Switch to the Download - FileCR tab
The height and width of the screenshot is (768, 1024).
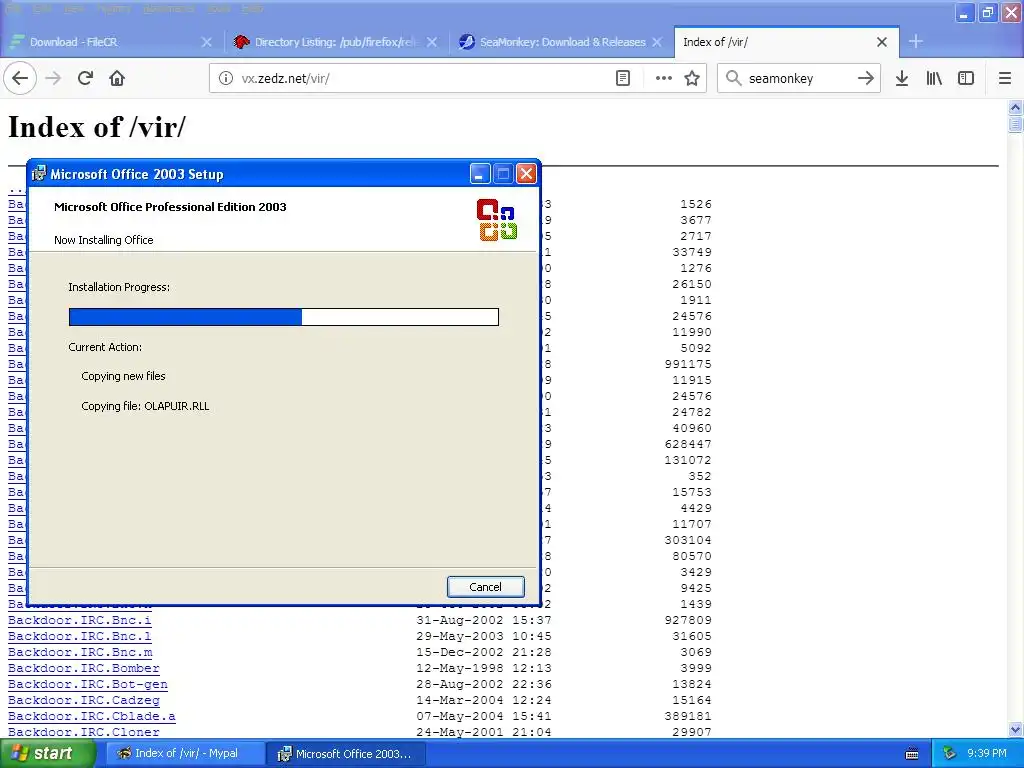point(111,42)
